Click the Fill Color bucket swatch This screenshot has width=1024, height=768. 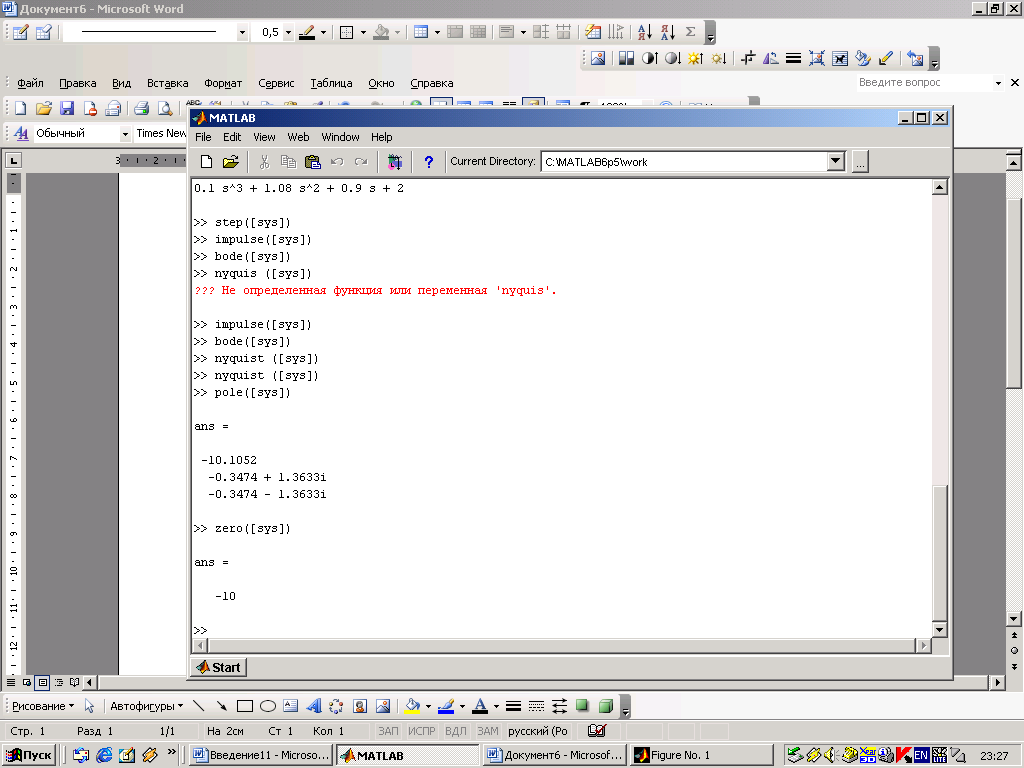(412, 706)
